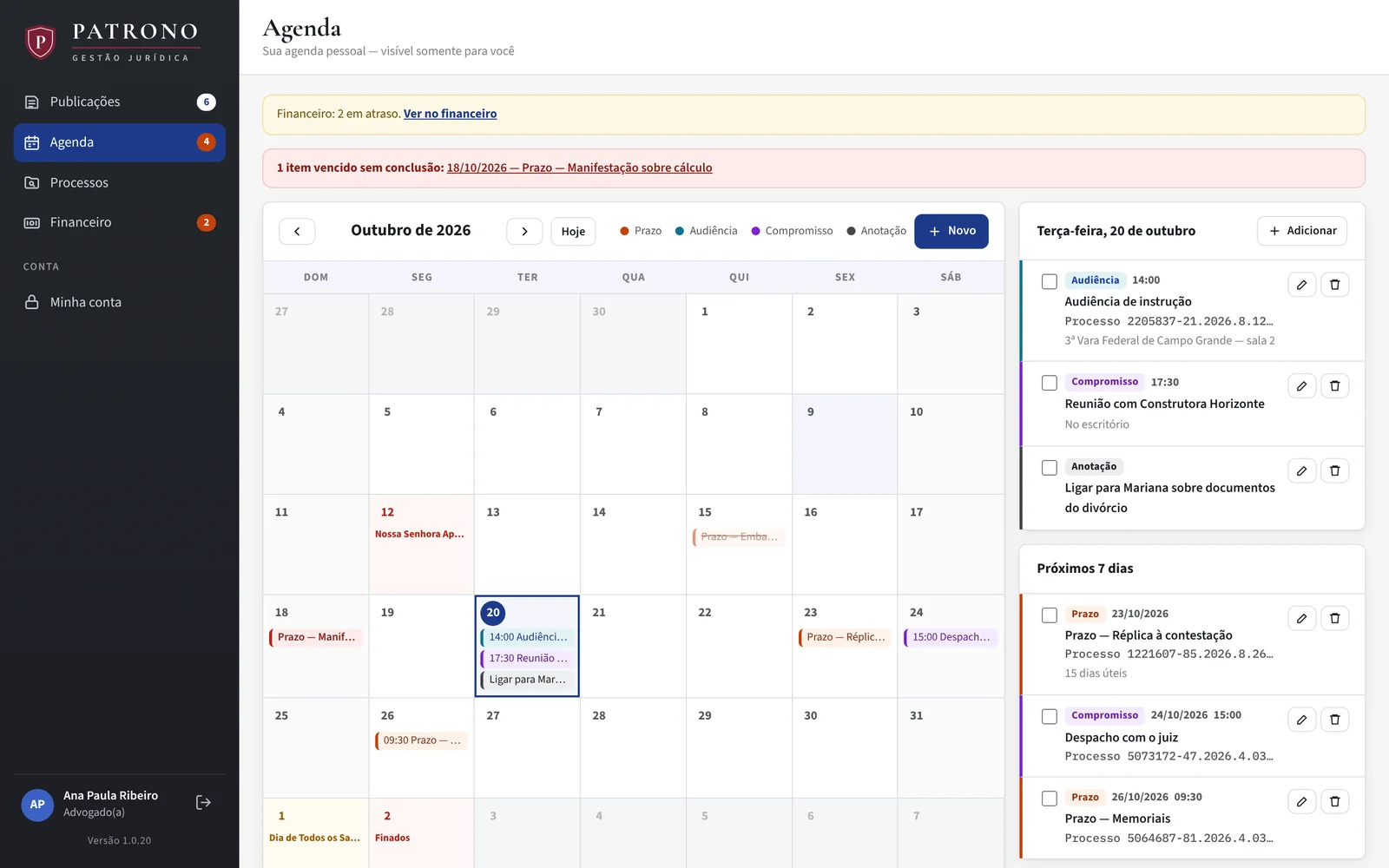This screenshot has height=868, width=1389.
Task: Delete the Audiência de instrução item
Action: tap(1335, 285)
